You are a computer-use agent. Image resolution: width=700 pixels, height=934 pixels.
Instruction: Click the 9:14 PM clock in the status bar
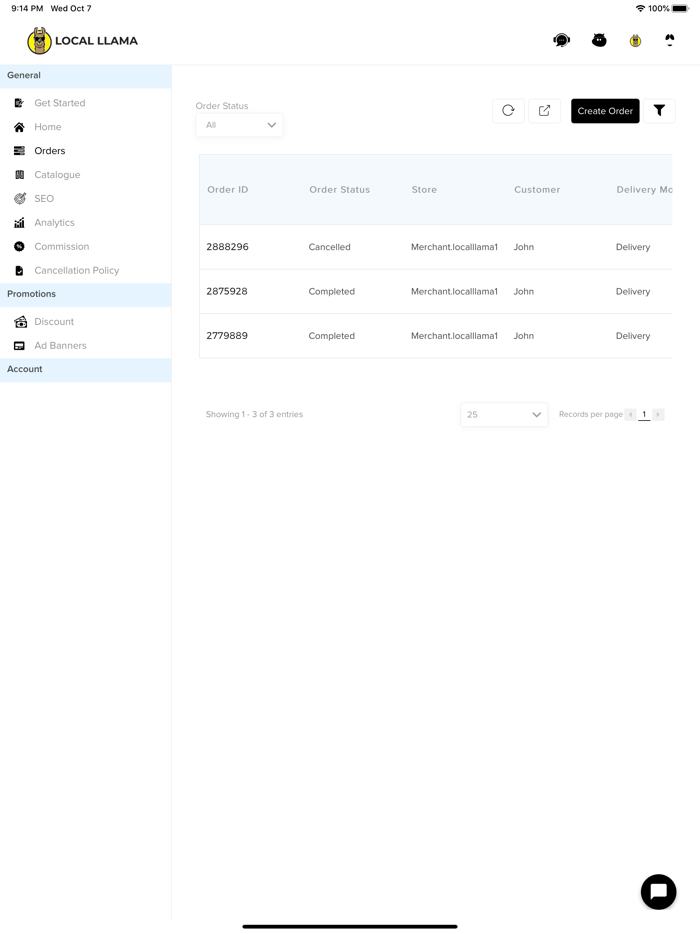click(x=27, y=8)
